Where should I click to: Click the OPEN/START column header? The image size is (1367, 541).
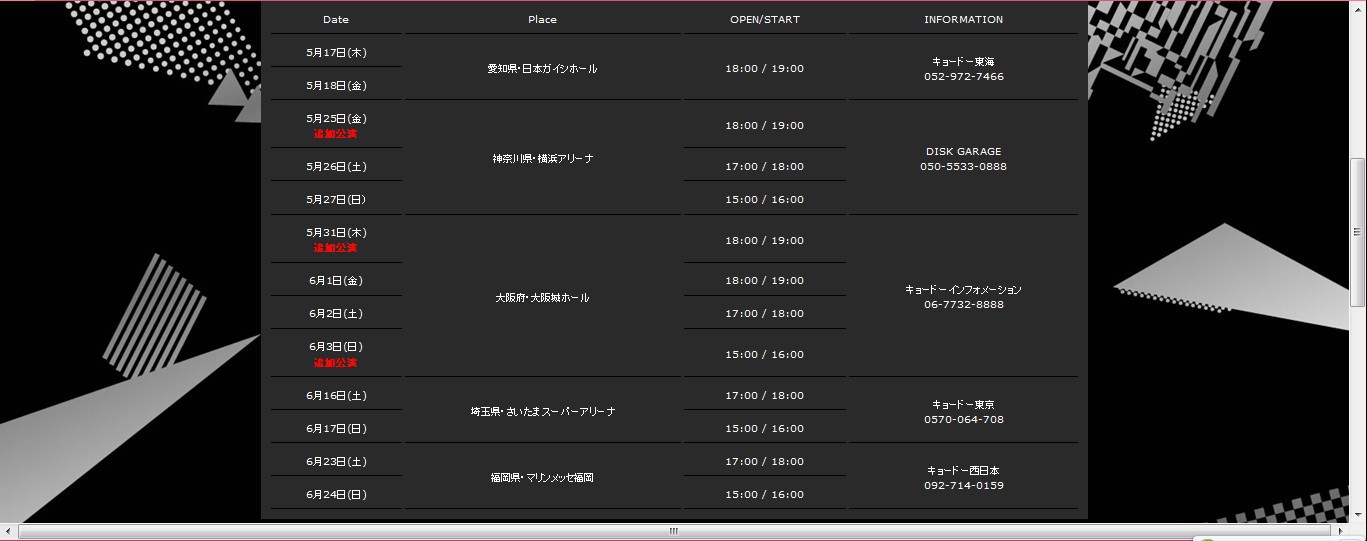click(765, 20)
